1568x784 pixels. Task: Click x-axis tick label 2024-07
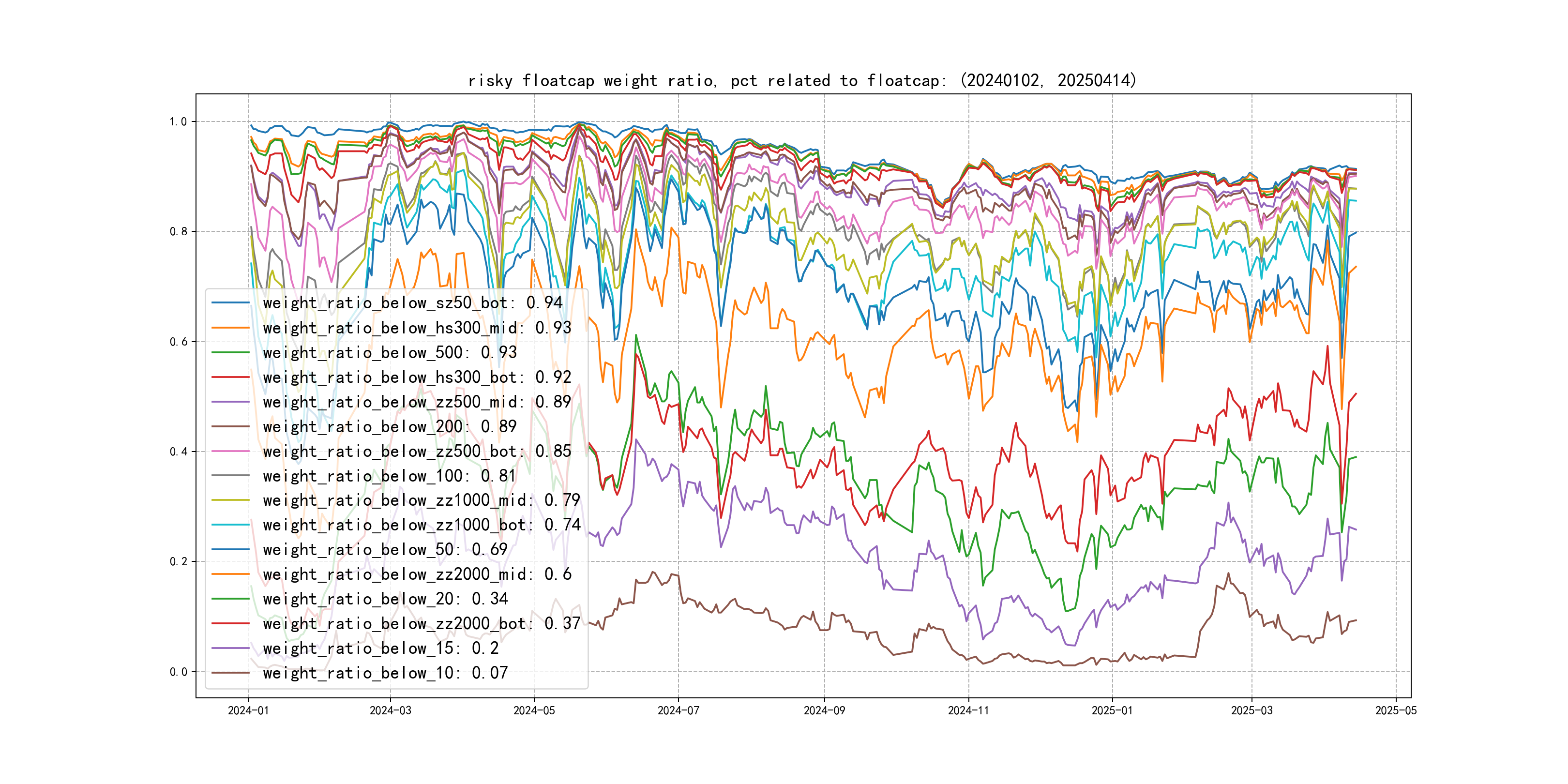pos(678,710)
